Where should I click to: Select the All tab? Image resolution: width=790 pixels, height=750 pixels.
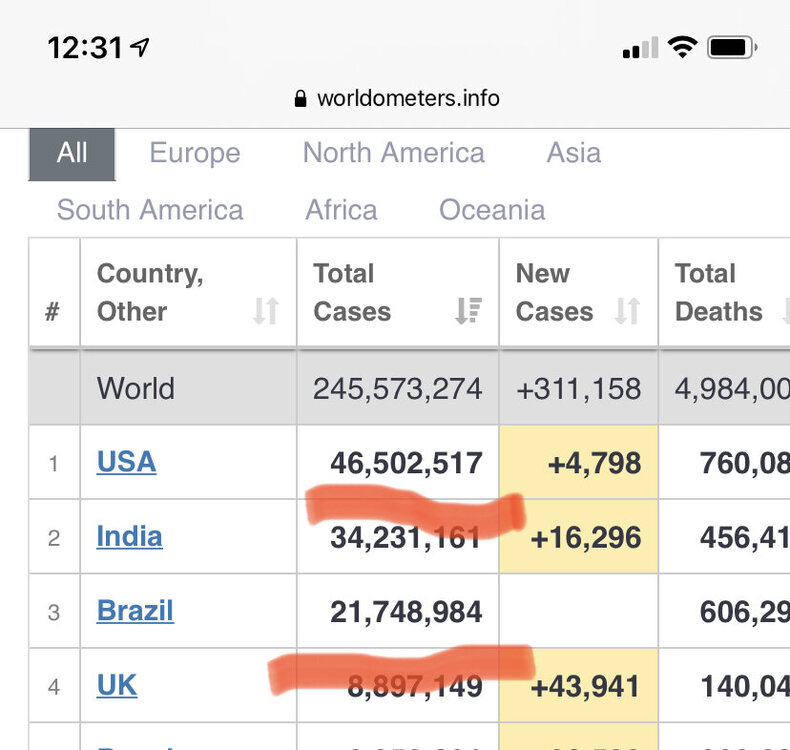coord(72,153)
